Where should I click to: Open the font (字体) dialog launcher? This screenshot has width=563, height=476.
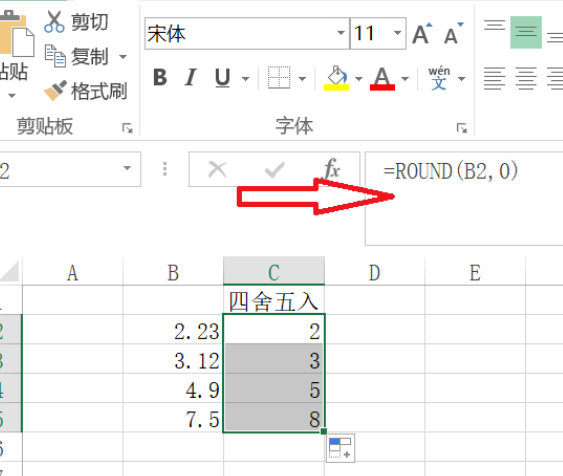coord(462,128)
